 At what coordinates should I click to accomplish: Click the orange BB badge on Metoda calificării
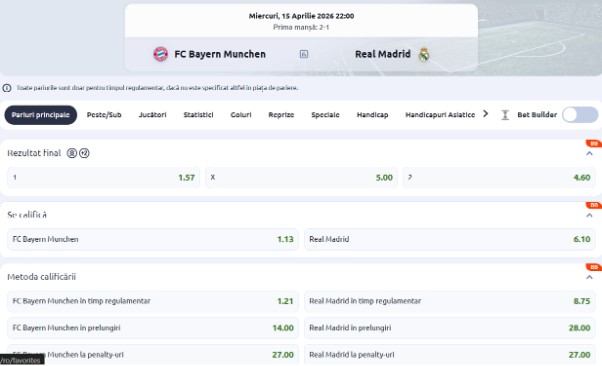594,267
